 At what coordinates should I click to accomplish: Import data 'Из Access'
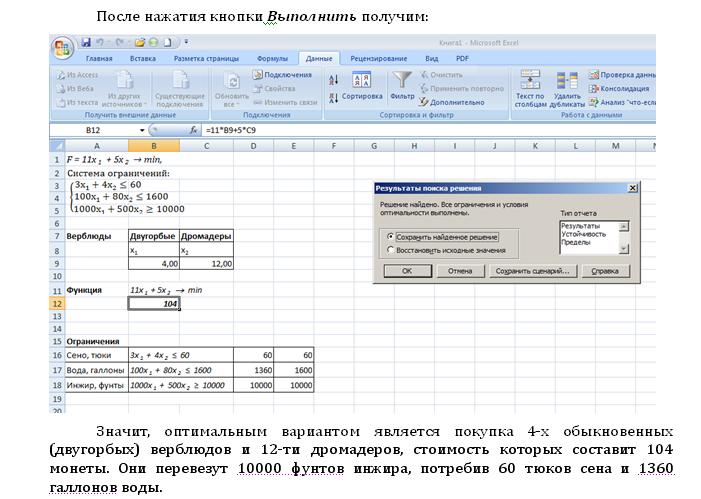click(x=77, y=75)
